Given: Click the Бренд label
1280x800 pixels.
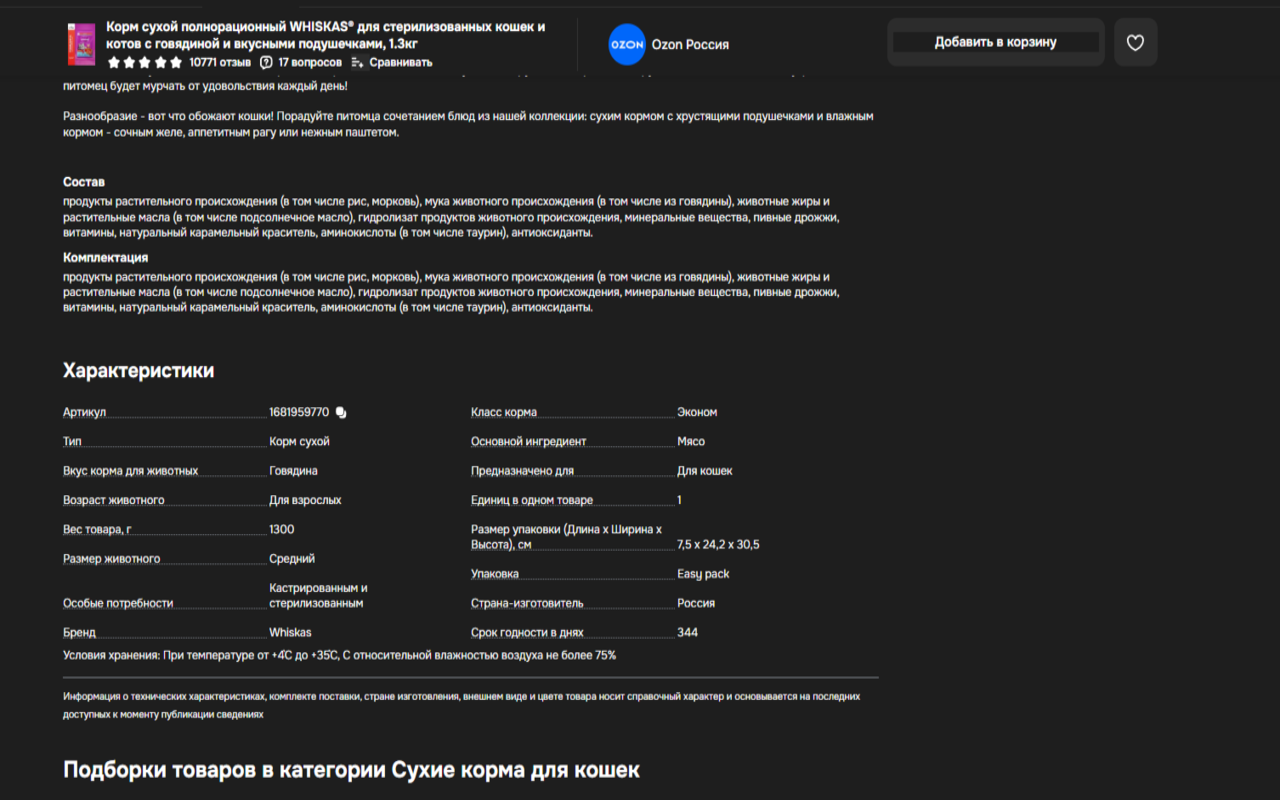Looking at the screenshot, I should 79,632.
